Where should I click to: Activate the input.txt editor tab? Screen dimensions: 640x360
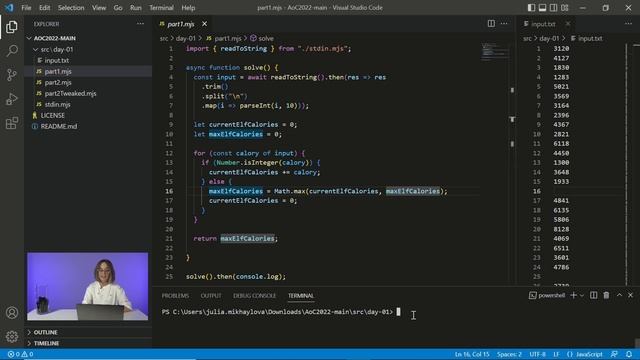(543, 24)
